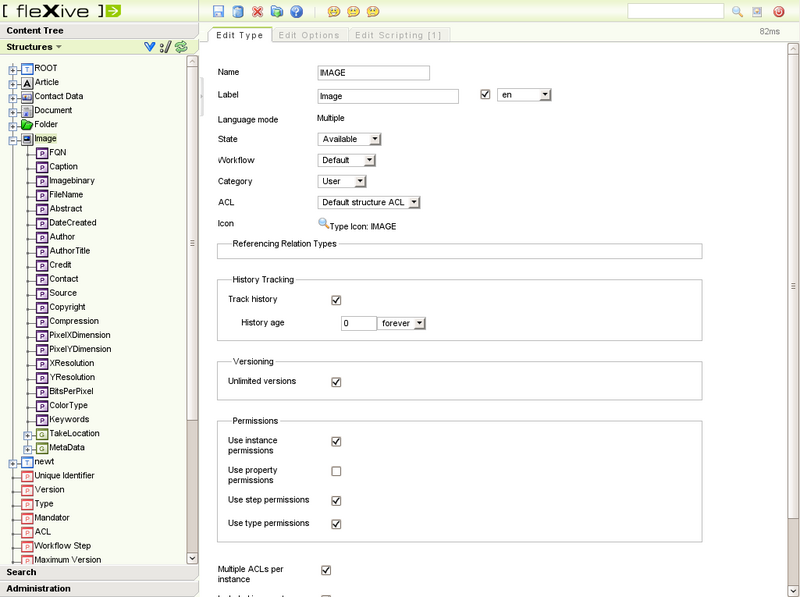Open the State dropdown showing Available
Image resolution: width=800 pixels, height=597 pixels.
(x=349, y=139)
